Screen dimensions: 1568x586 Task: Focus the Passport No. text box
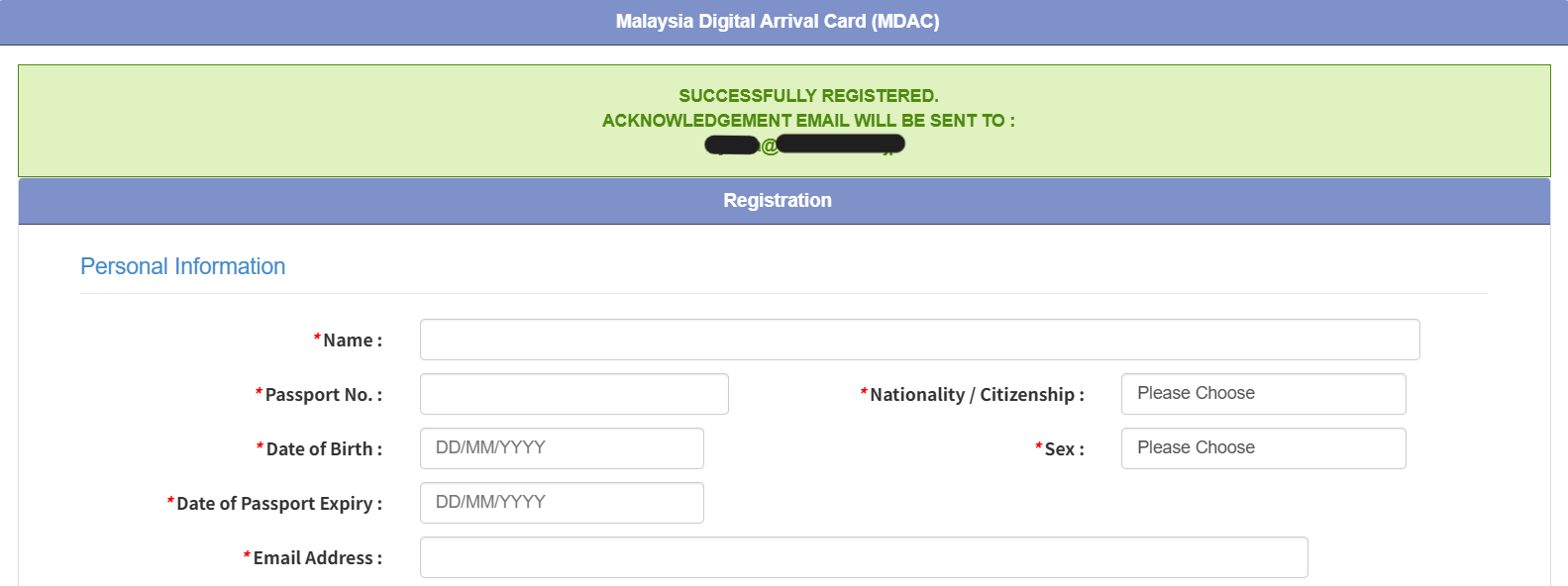point(574,394)
